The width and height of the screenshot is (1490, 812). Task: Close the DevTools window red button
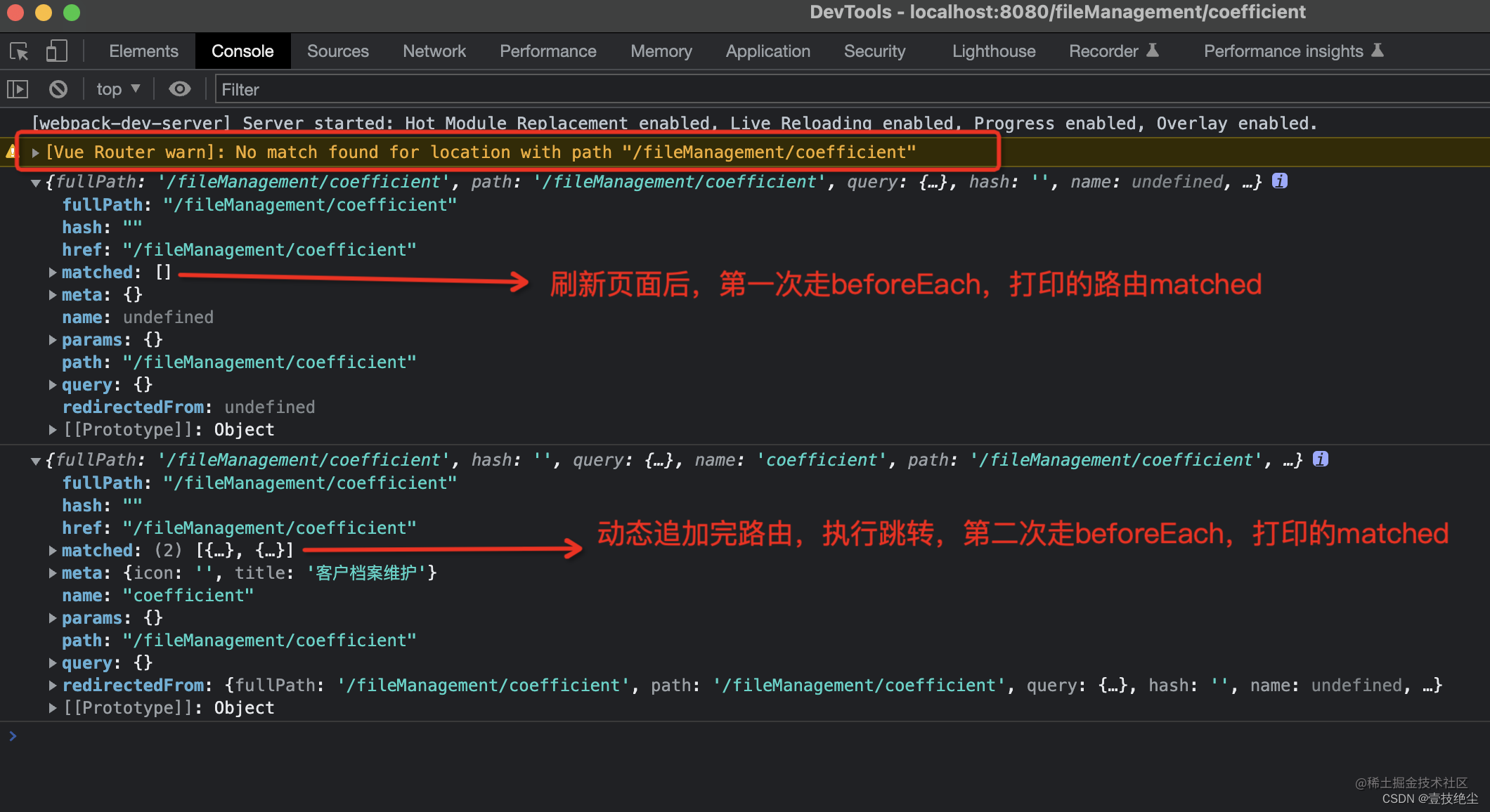point(15,13)
